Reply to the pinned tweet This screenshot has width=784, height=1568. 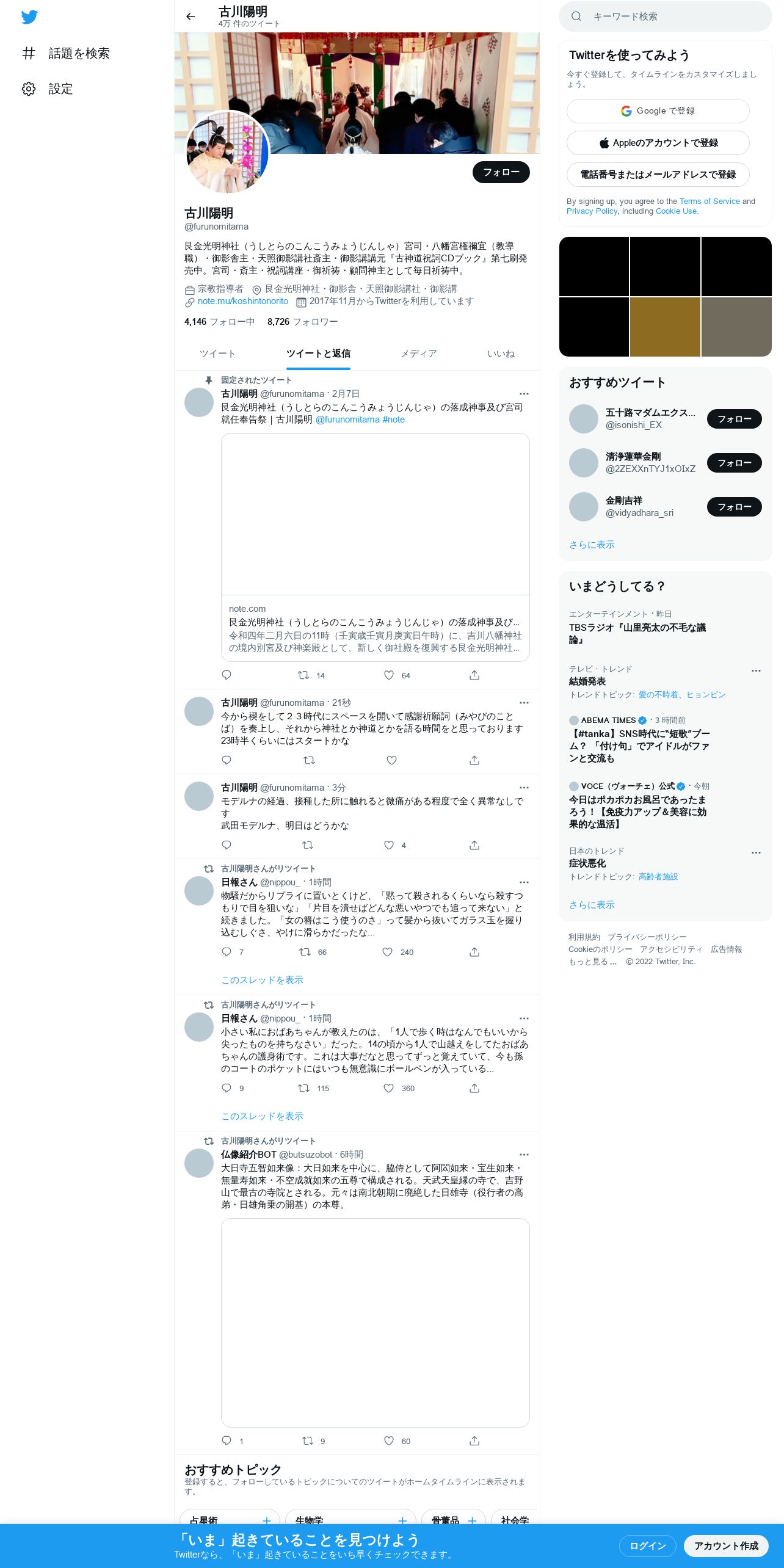[227, 675]
